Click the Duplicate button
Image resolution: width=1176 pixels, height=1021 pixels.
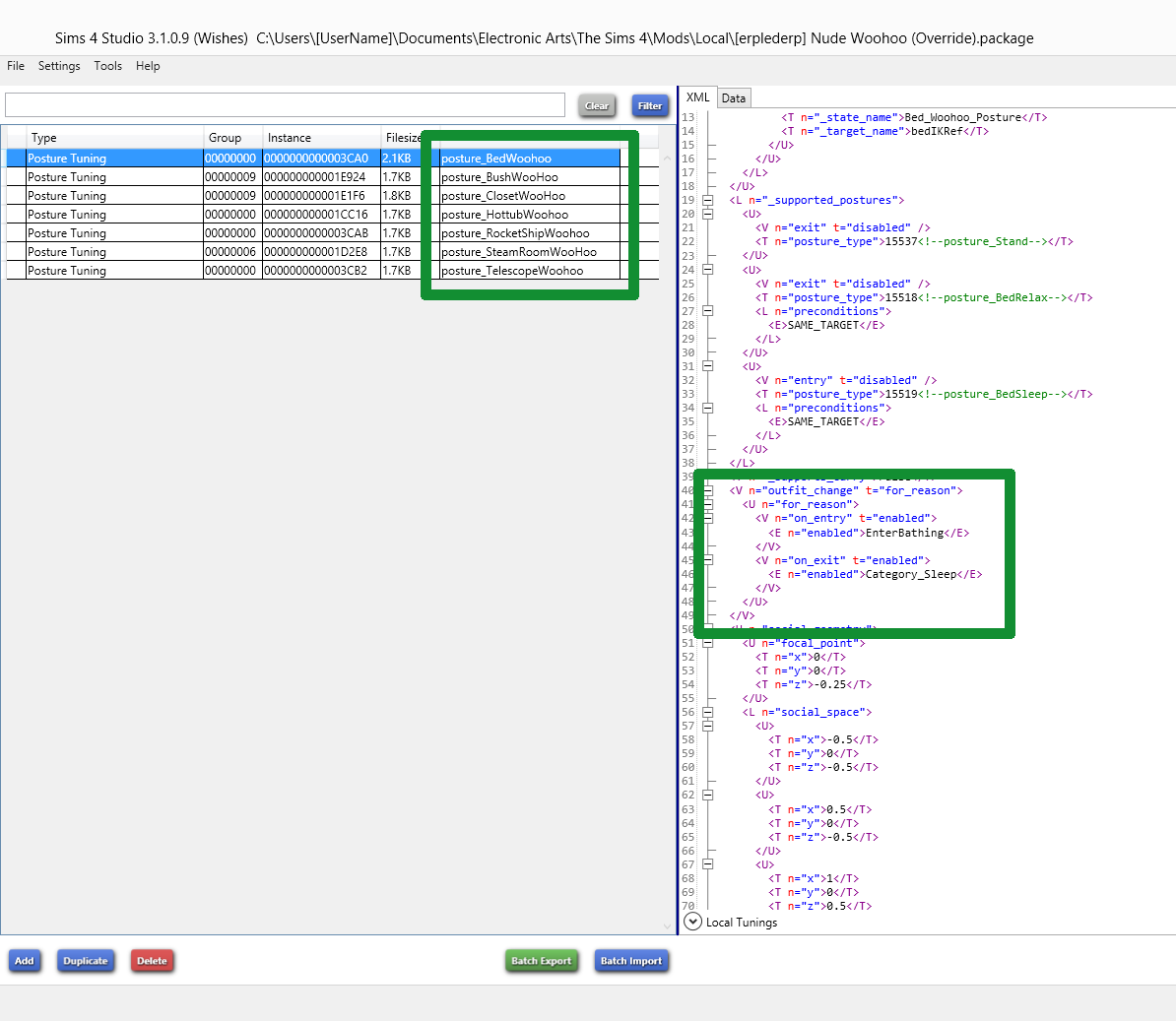point(86,960)
